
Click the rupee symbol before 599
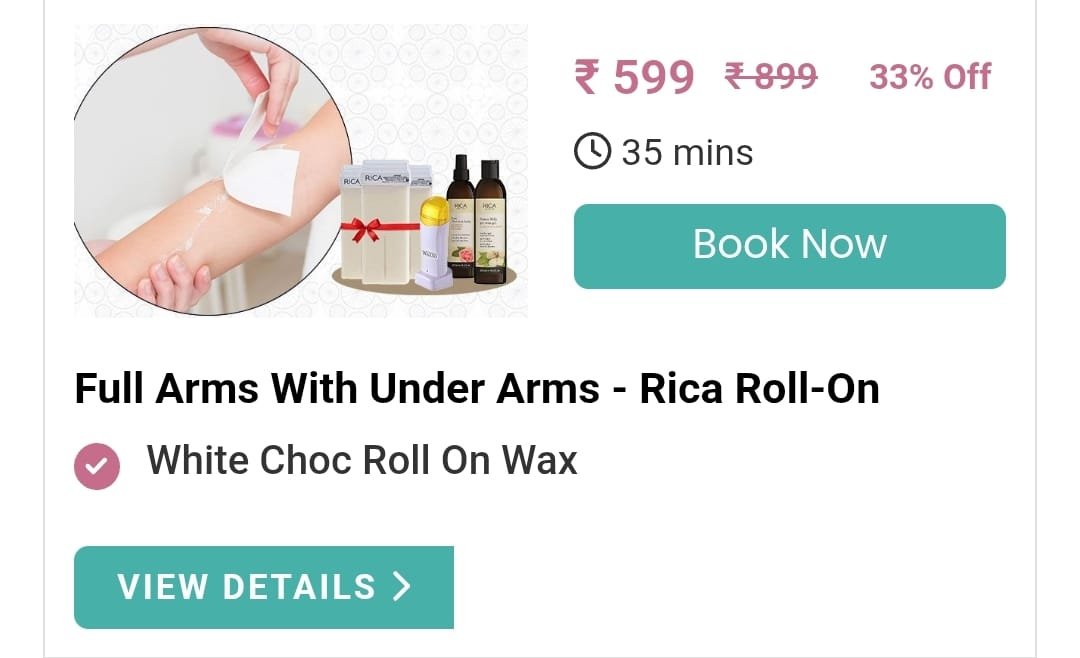pyautogui.click(x=587, y=76)
